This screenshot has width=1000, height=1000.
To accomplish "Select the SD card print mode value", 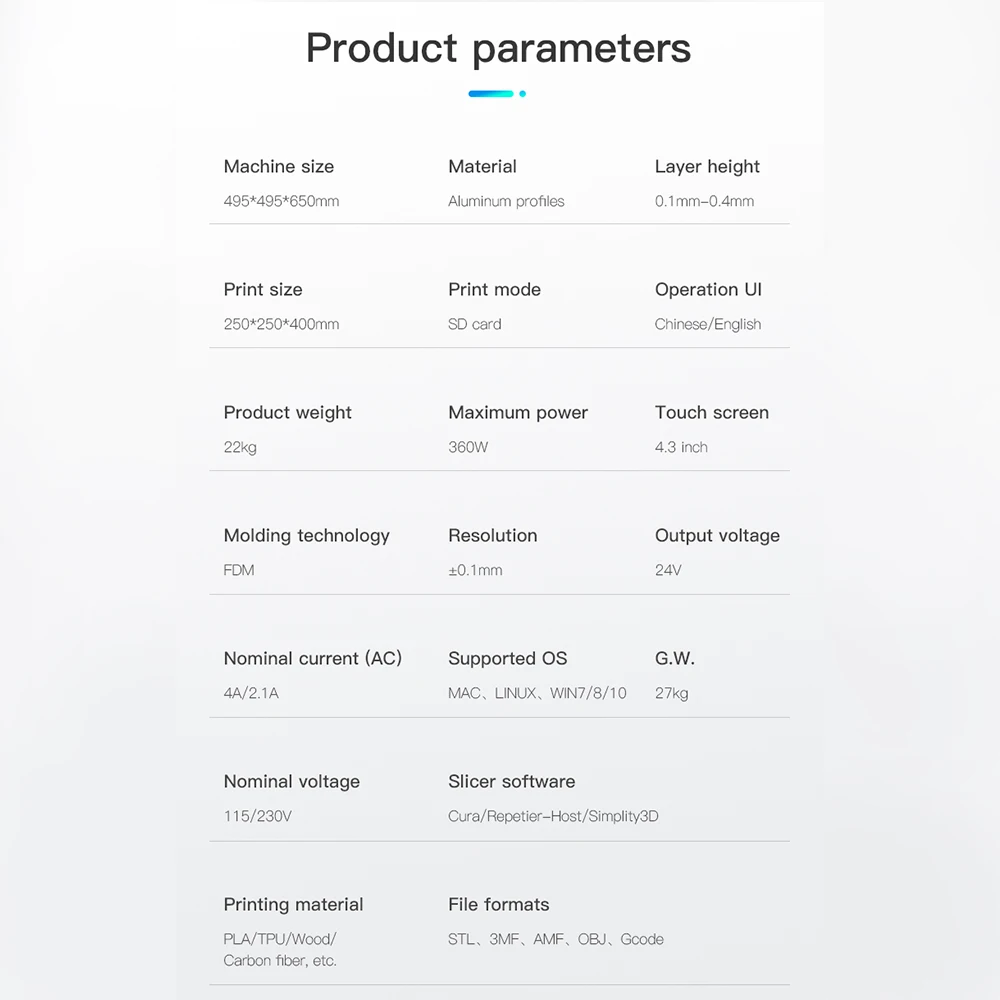I will (475, 324).
